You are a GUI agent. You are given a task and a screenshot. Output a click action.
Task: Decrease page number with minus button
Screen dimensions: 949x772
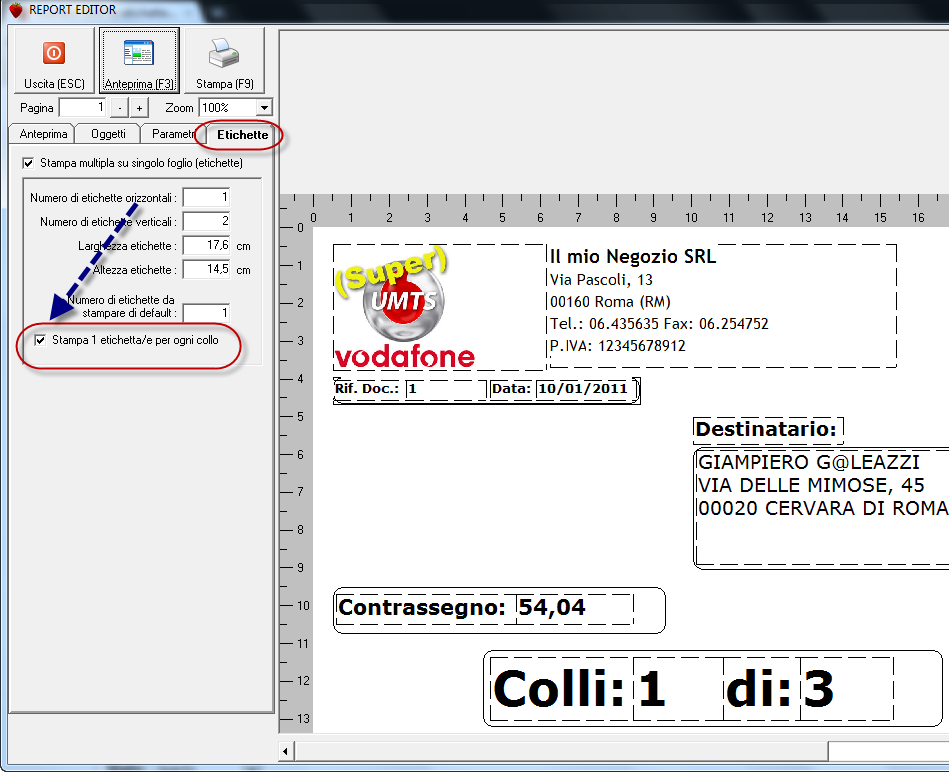click(120, 108)
